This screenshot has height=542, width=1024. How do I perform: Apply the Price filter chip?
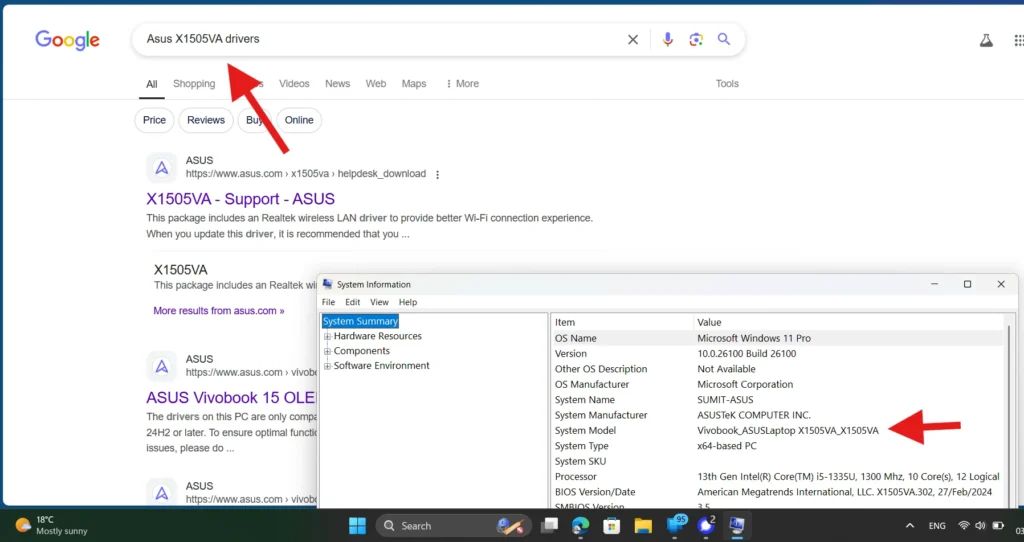pyautogui.click(x=154, y=120)
